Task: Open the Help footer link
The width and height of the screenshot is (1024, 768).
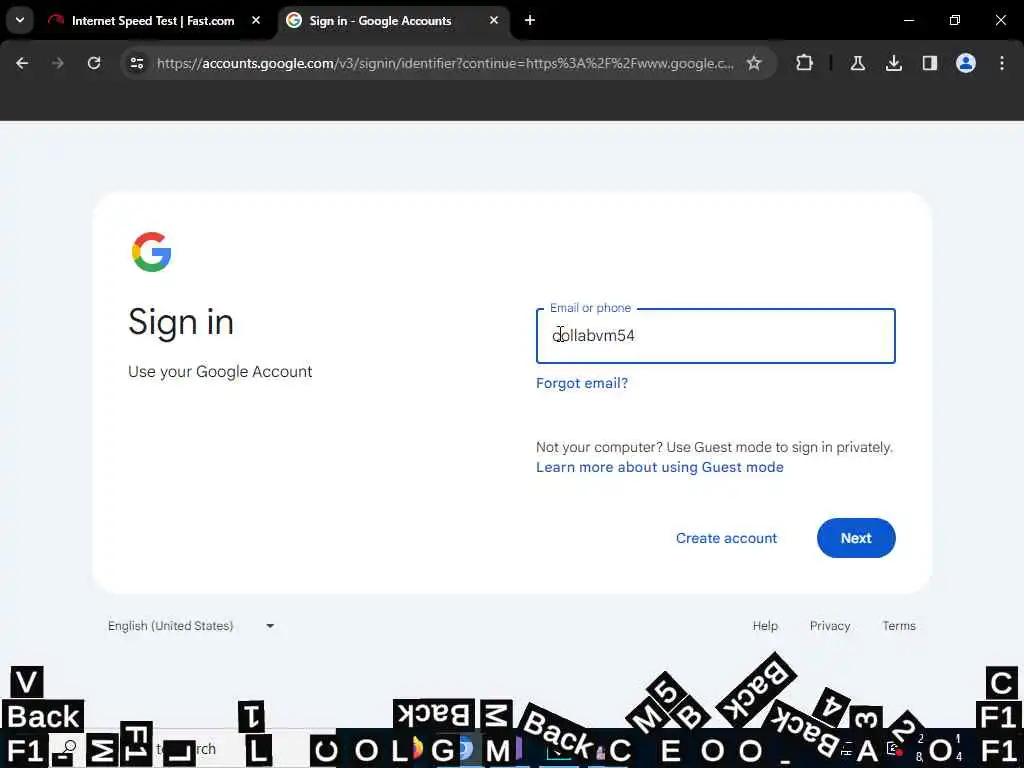Action: tap(765, 626)
